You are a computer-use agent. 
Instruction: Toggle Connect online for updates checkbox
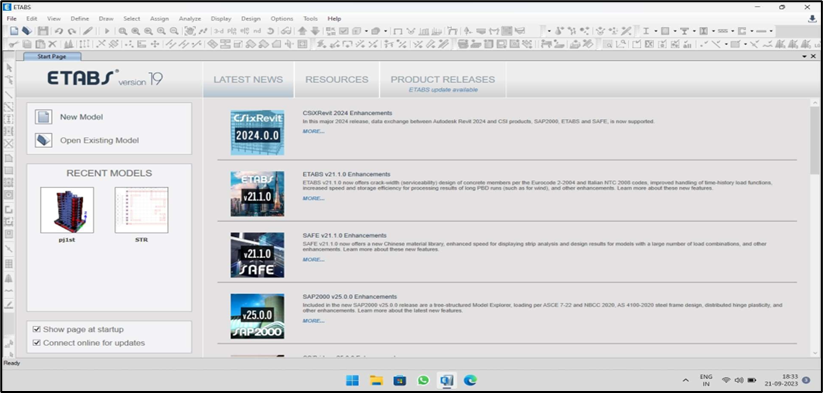click(36, 343)
